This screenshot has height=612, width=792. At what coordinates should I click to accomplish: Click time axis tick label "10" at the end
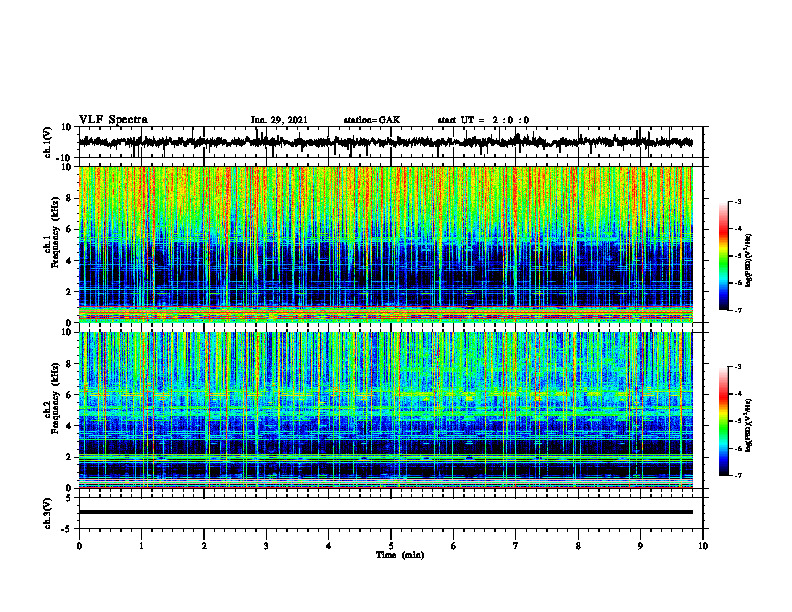point(703,546)
